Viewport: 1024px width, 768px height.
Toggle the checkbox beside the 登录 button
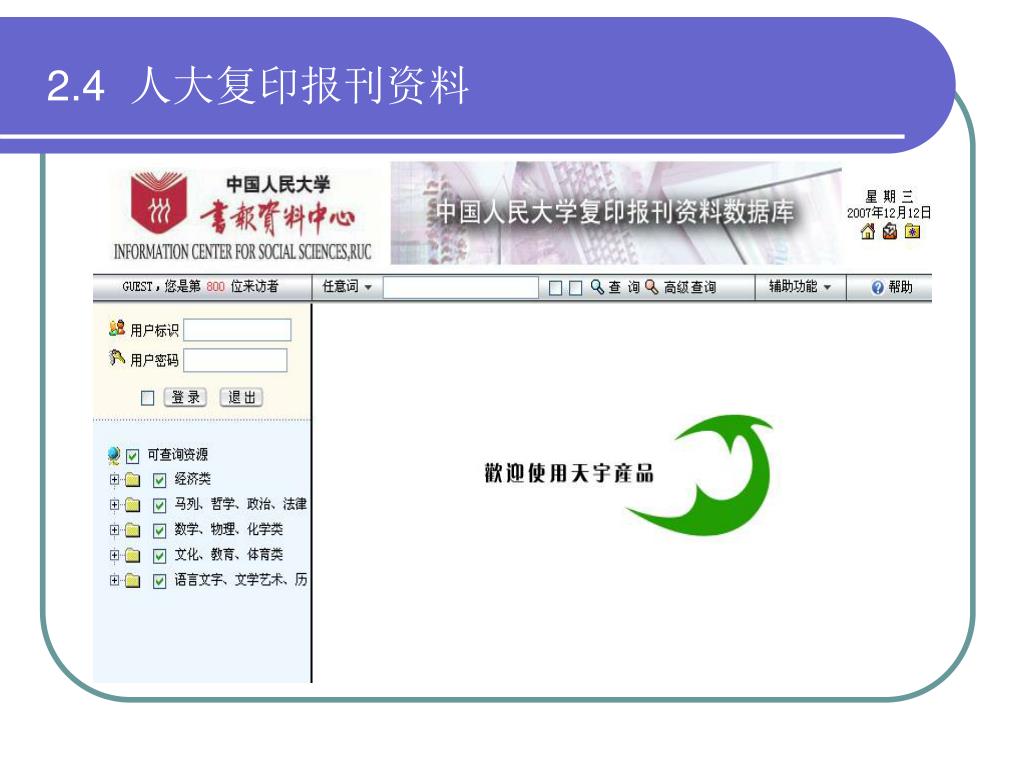(148, 398)
